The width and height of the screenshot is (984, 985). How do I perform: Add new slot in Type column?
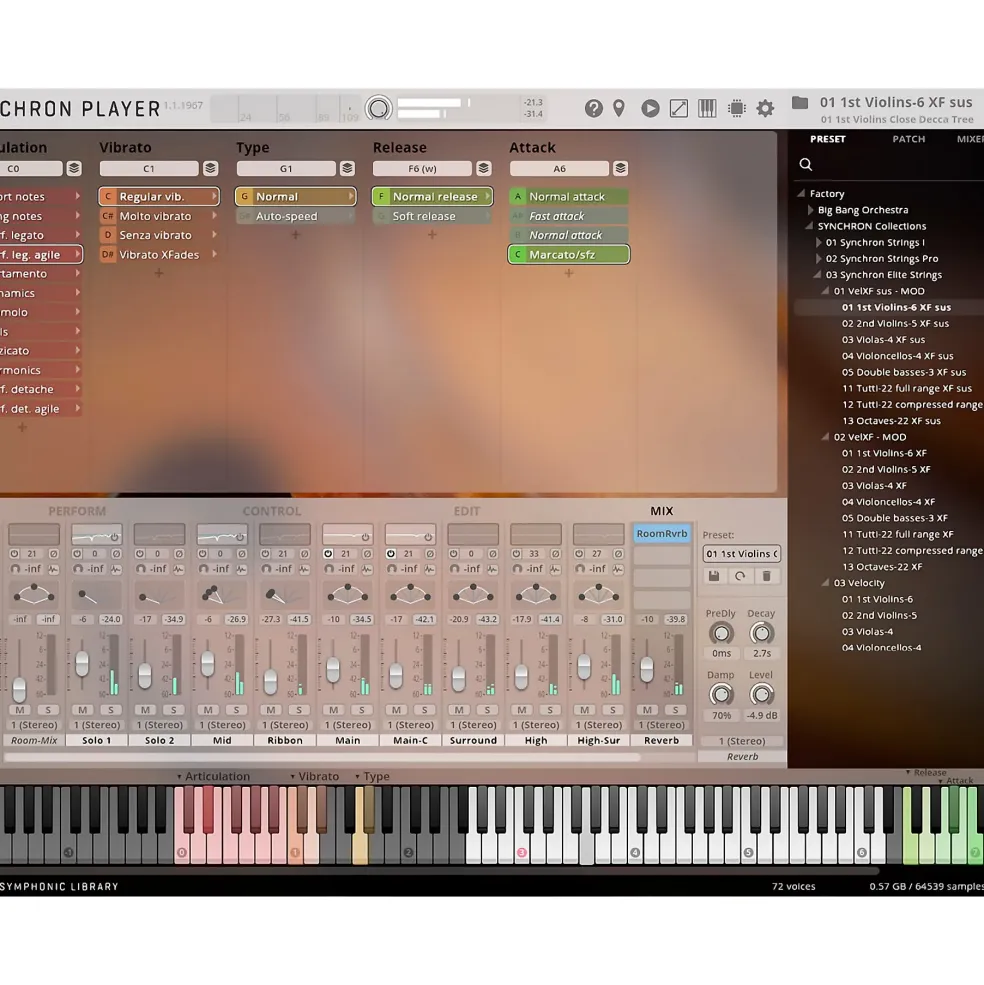pyautogui.click(x=295, y=235)
